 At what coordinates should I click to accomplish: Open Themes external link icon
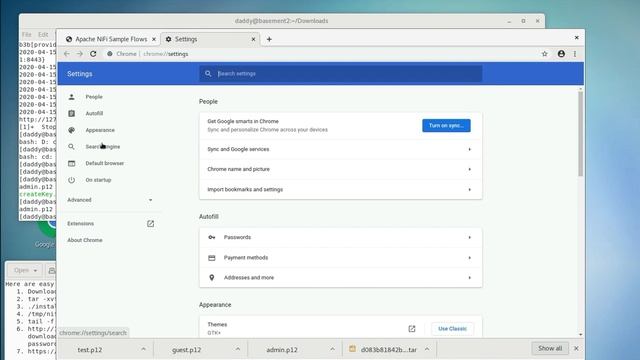pyautogui.click(x=412, y=329)
